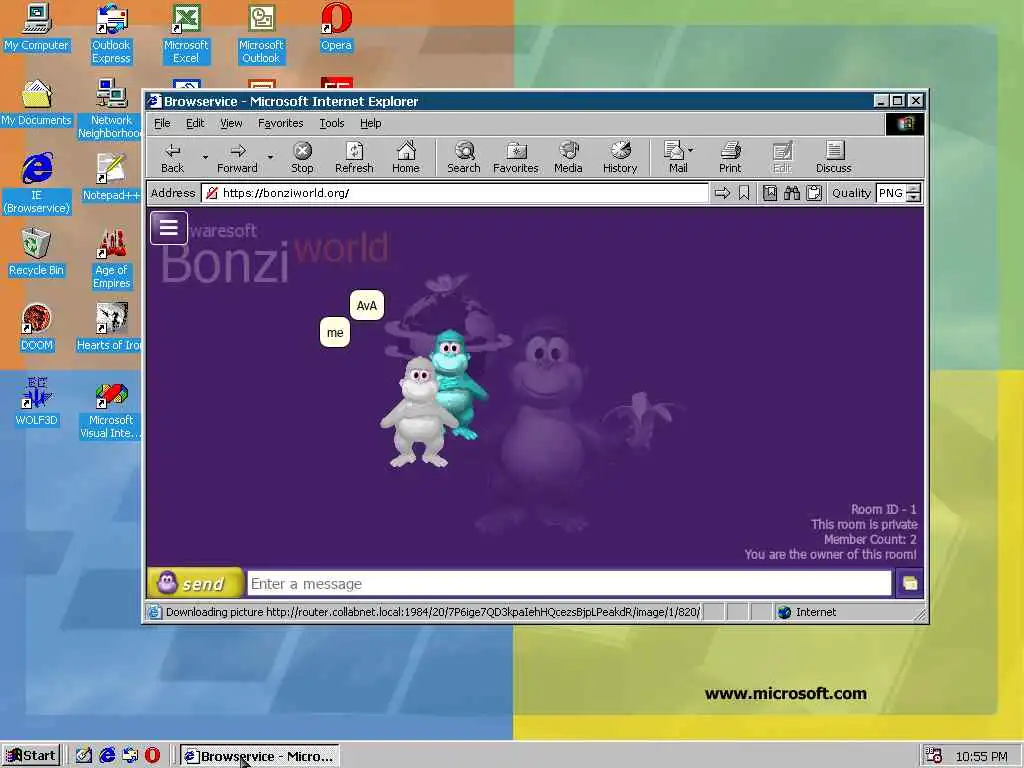Click the Opera quick launch icon in taskbar
The width and height of the screenshot is (1024, 768).
pos(152,756)
